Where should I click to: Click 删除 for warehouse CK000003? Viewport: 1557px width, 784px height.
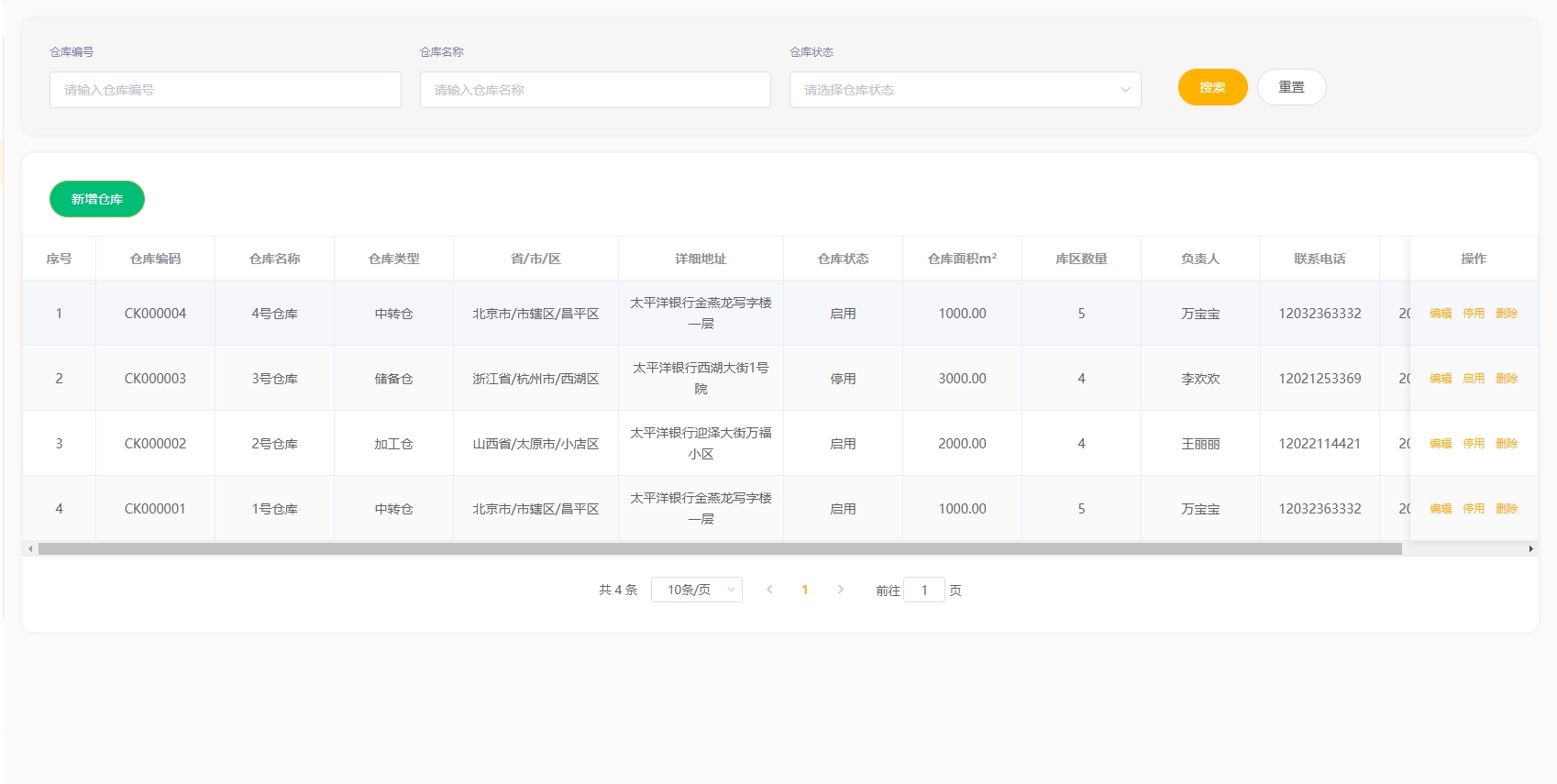[1507, 379]
